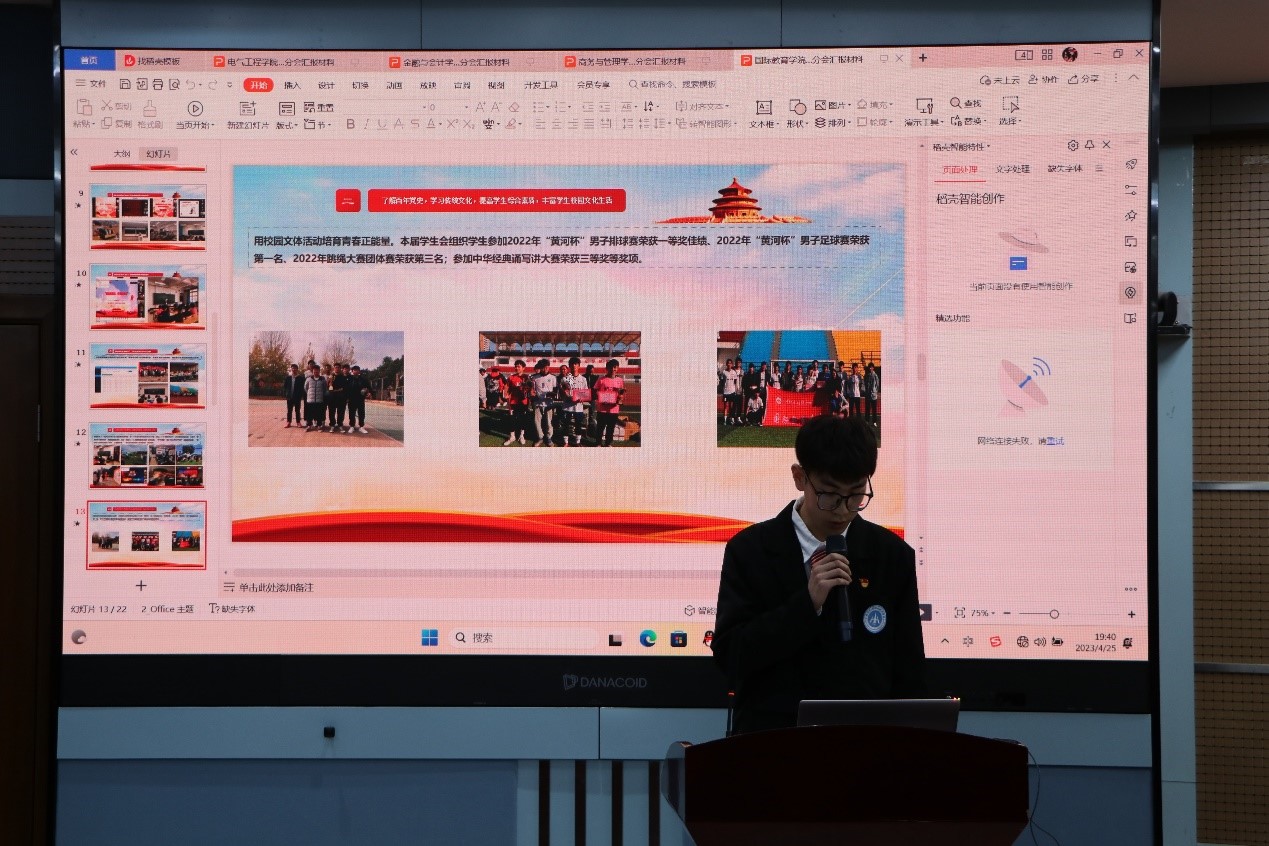Click the New Slide (新建幻灯片) icon
Image resolution: width=1269 pixels, height=846 pixels.
click(x=247, y=109)
